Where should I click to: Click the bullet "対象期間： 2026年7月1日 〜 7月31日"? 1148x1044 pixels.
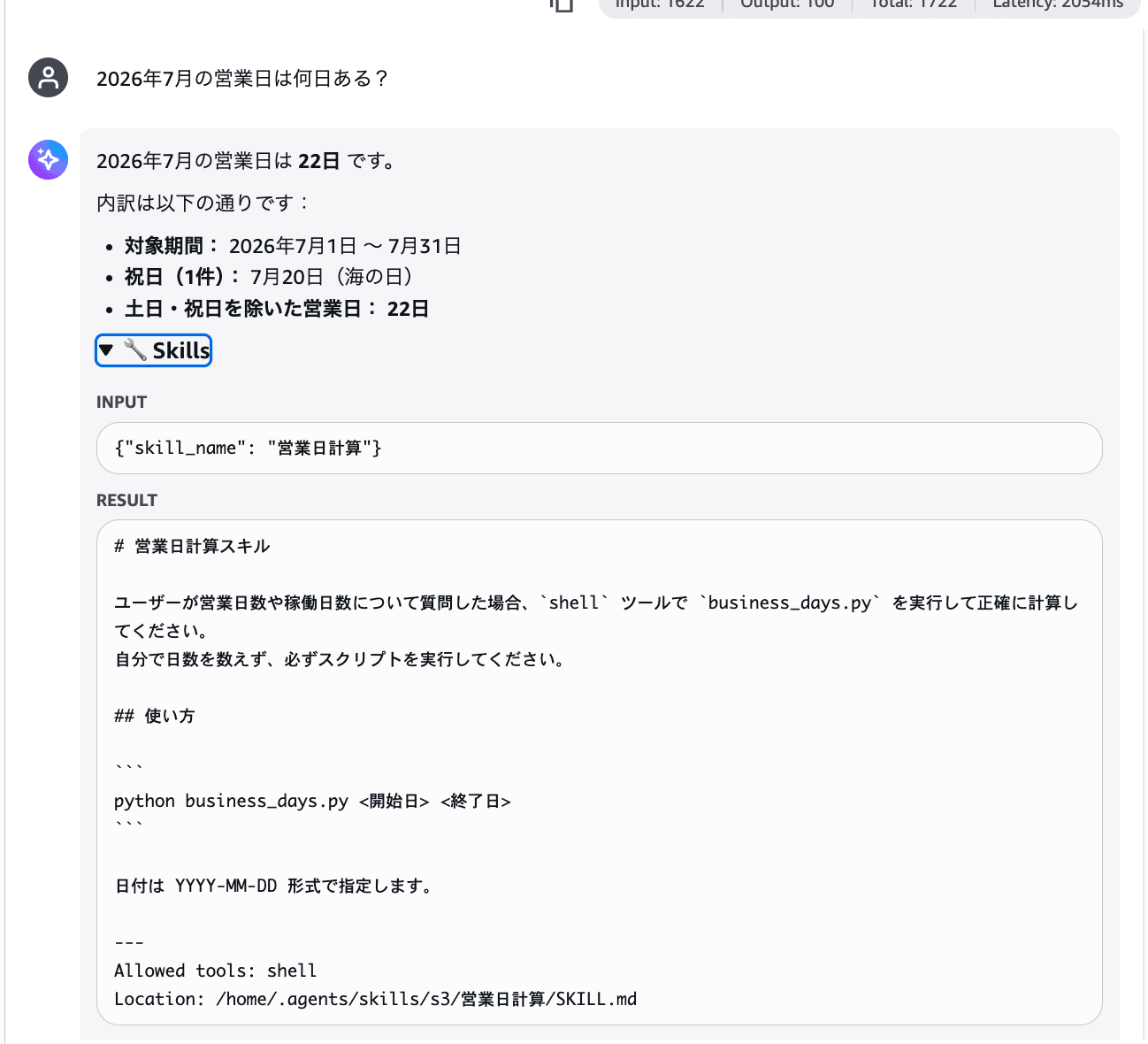293,246
